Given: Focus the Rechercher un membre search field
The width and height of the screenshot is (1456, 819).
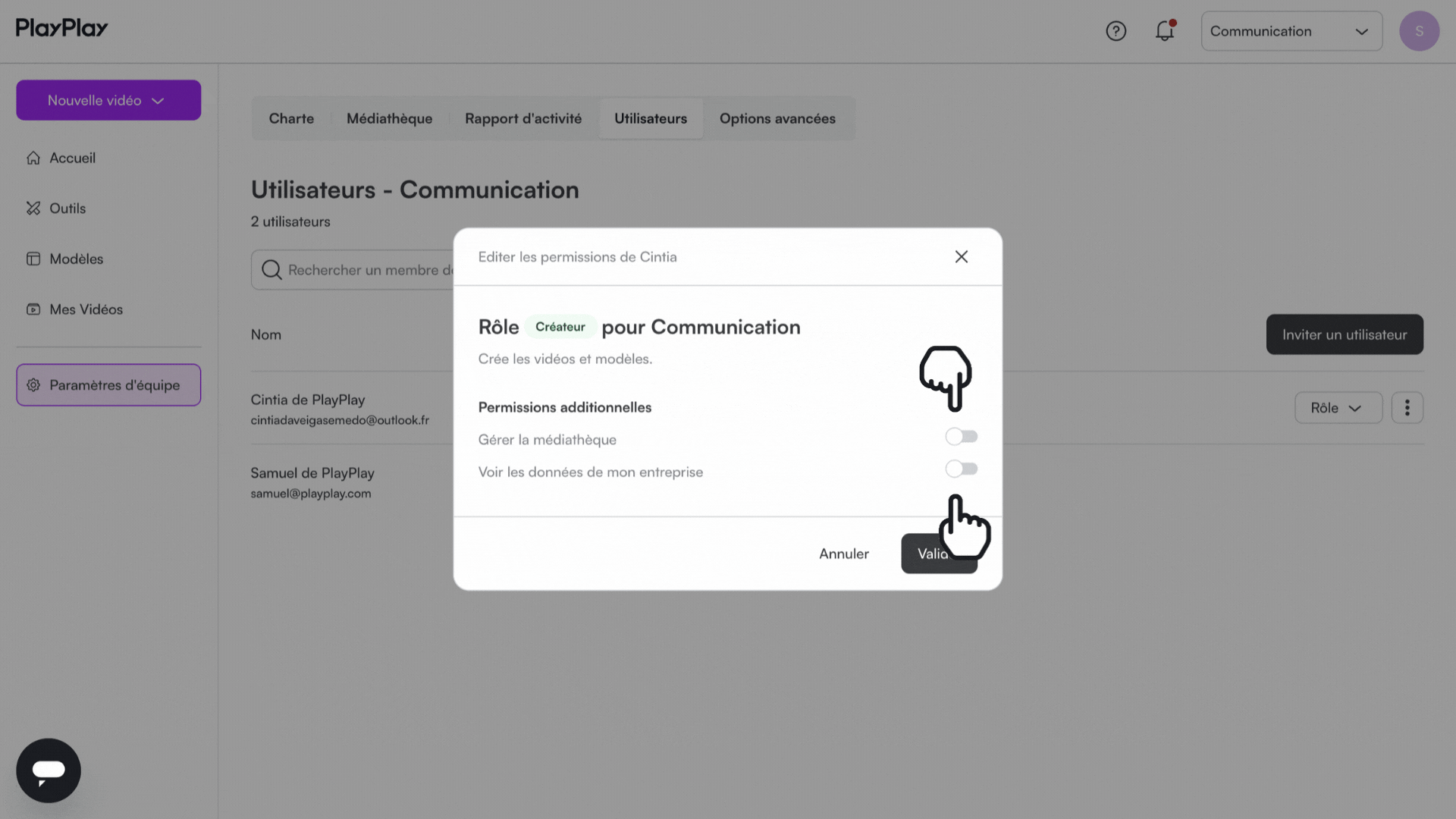Looking at the screenshot, I should coord(353,270).
